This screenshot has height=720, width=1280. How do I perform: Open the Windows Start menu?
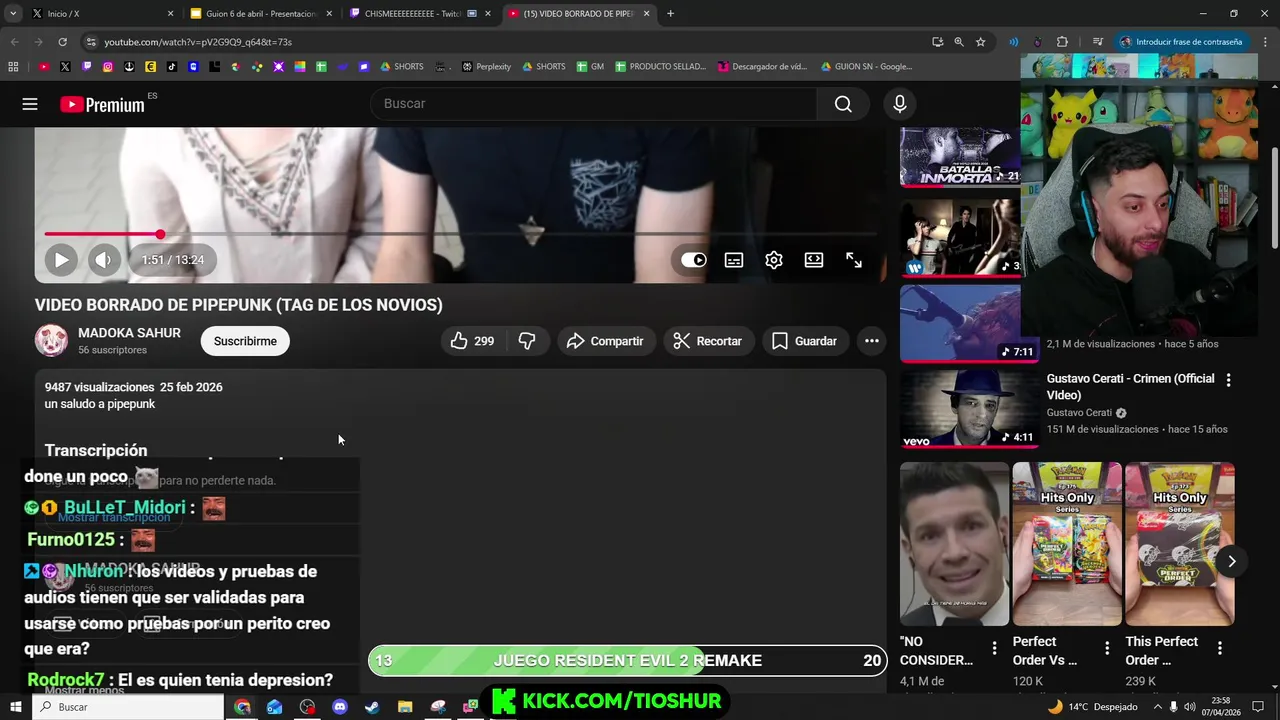[x=17, y=707]
